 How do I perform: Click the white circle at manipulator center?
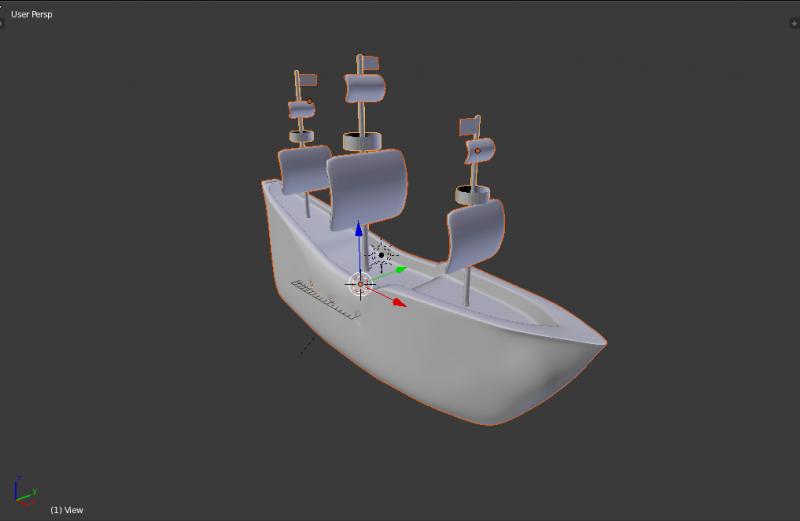pos(360,284)
